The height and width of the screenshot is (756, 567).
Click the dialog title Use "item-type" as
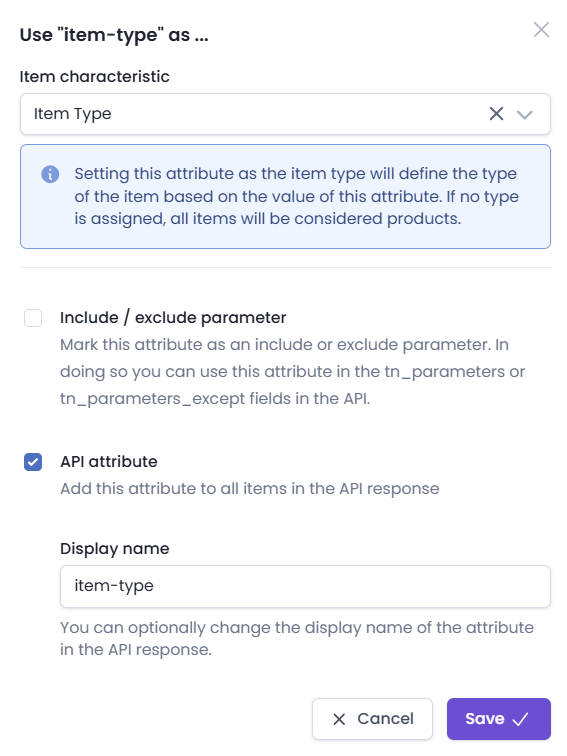click(114, 35)
